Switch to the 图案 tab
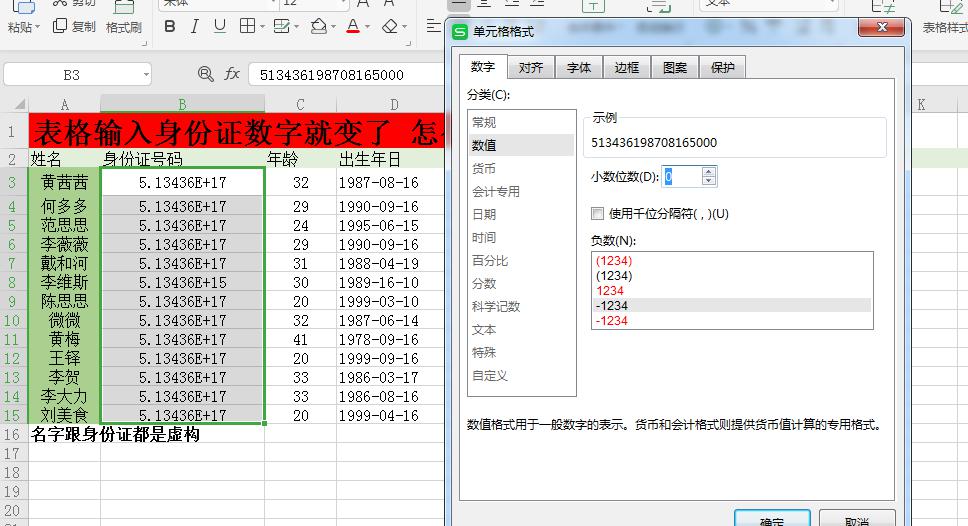 (675, 67)
